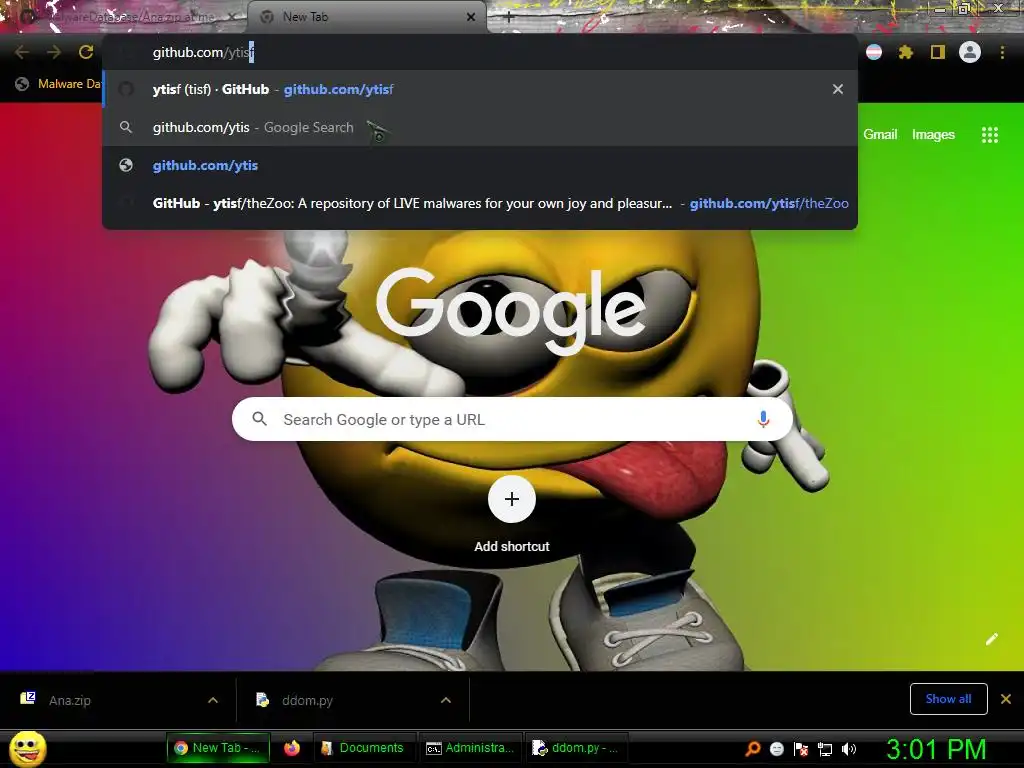Click the plus Add shortcut circle
Image resolution: width=1024 pixels, height=768 pixels.
tap(512, 499)
